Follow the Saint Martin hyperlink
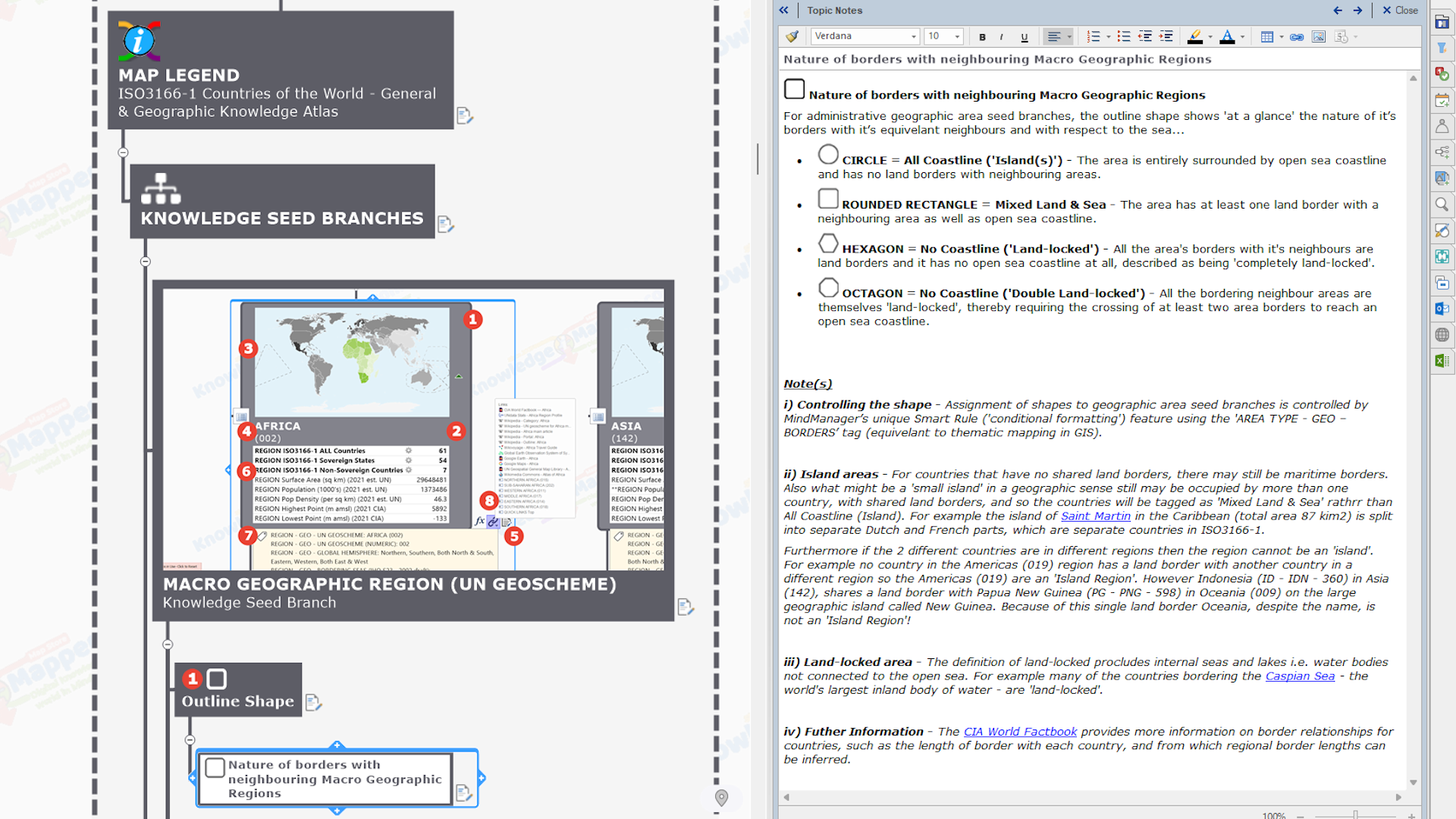Screen dimensions: 1456x819 pos(1095,516)
